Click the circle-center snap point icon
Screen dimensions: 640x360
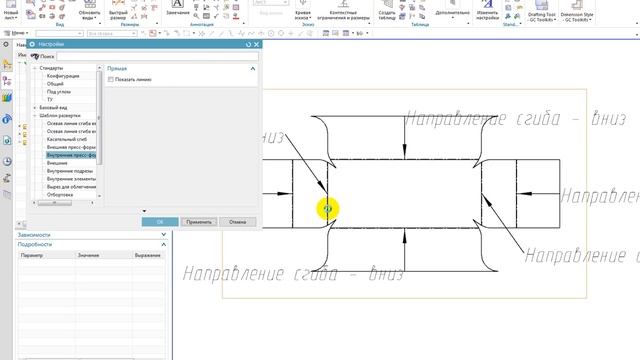pyautogui.click(x=271, y=33)
